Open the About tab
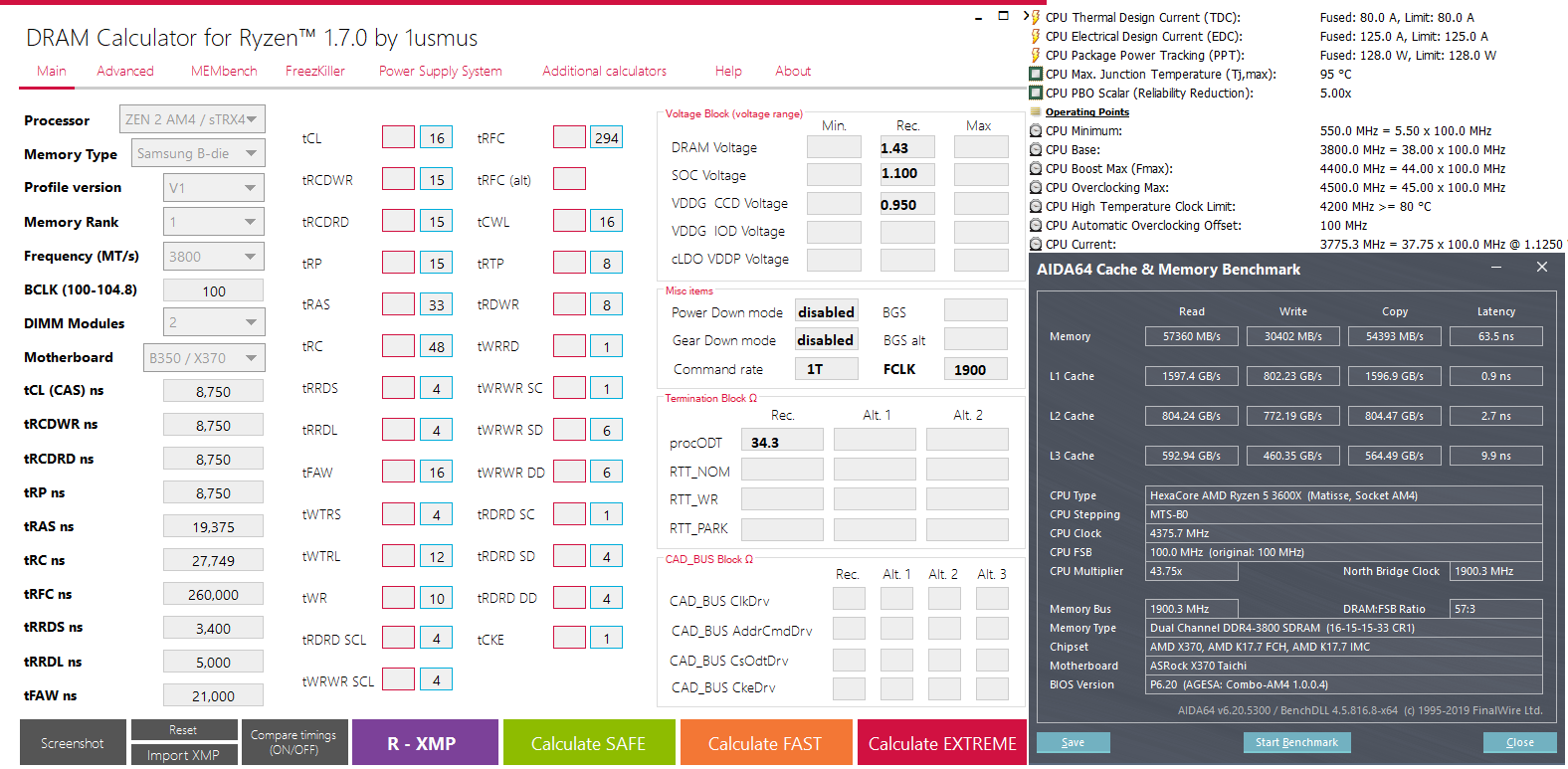Screen dimensions: 1568x769 click(x=793, y=71)
